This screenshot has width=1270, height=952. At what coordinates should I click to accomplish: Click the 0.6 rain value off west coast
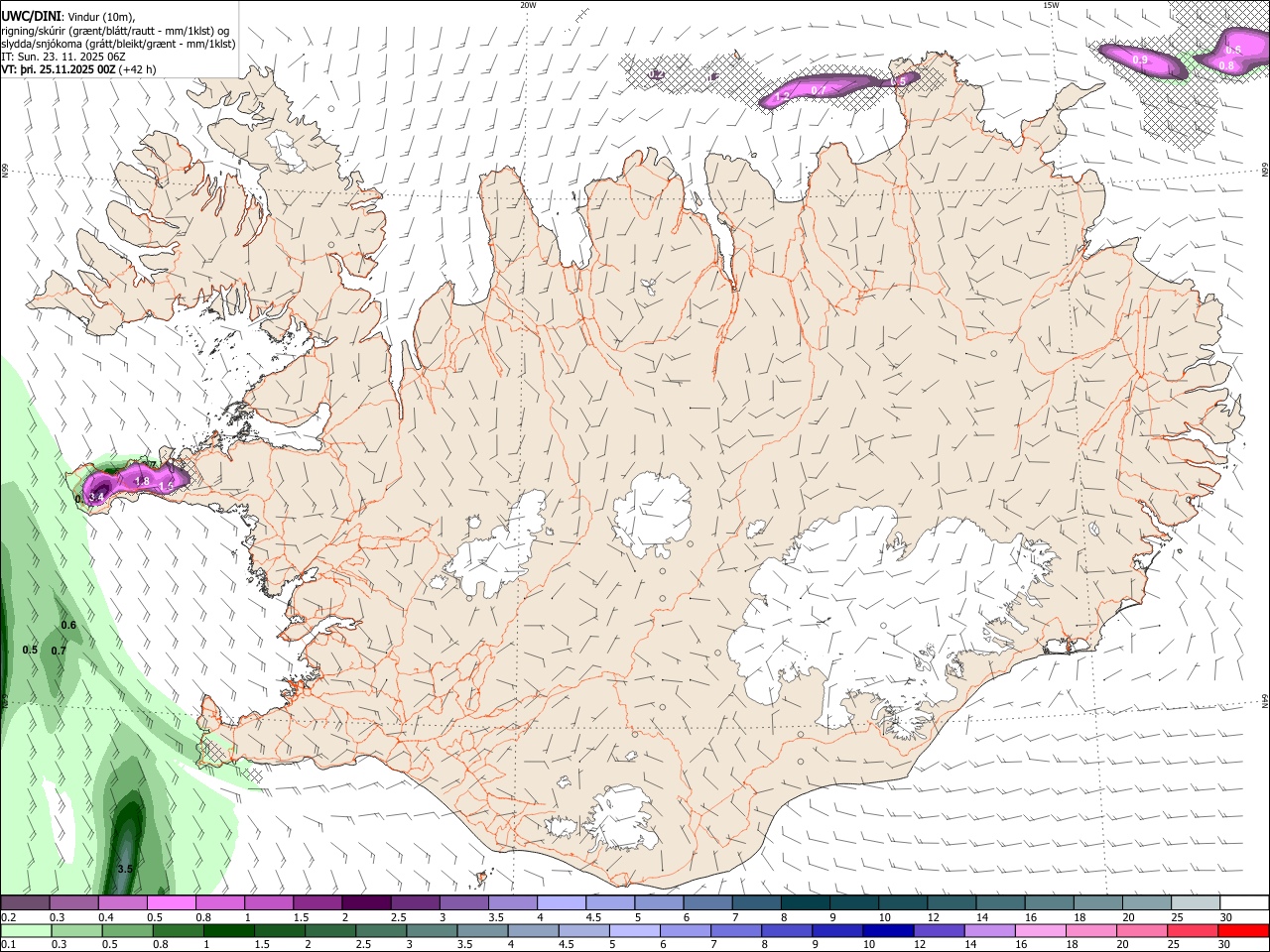point(68,625)
